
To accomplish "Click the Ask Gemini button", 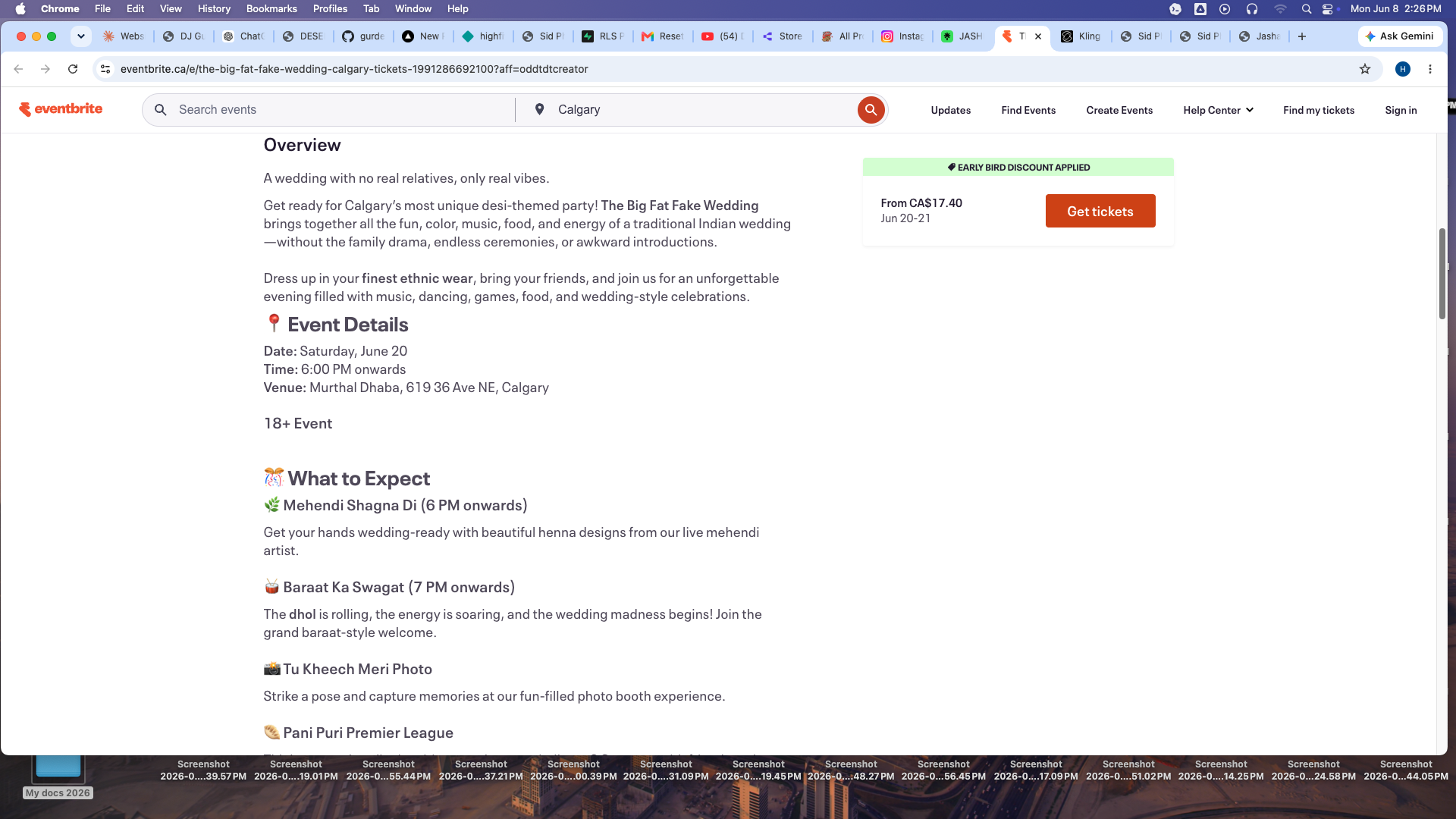I will 1400,36.
